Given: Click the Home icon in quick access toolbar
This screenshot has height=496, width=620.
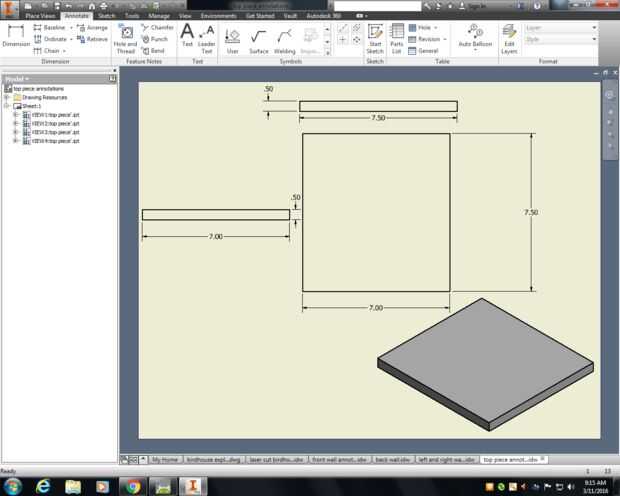Looking at the screenshot, I should click(x=92, y=6).
